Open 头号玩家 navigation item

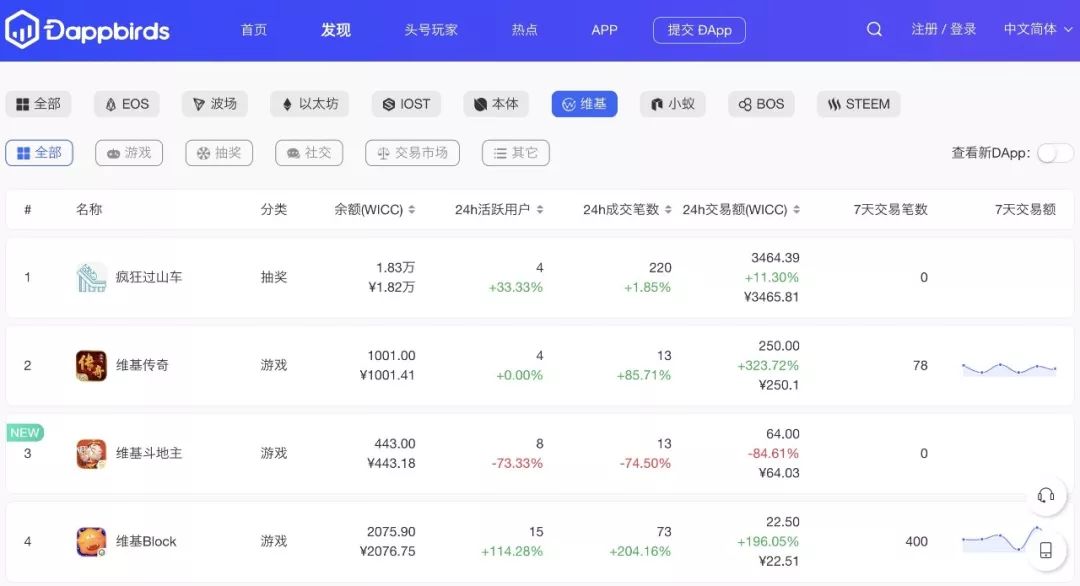click(430, 30)
